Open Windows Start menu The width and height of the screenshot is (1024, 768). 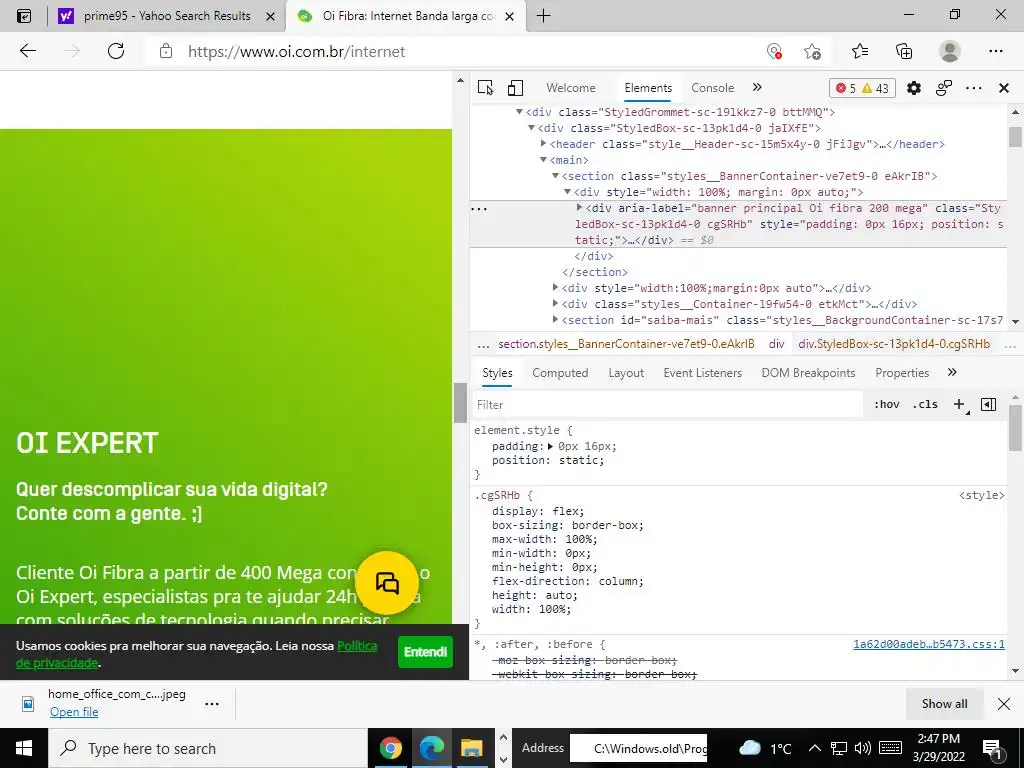pos(24,748)
